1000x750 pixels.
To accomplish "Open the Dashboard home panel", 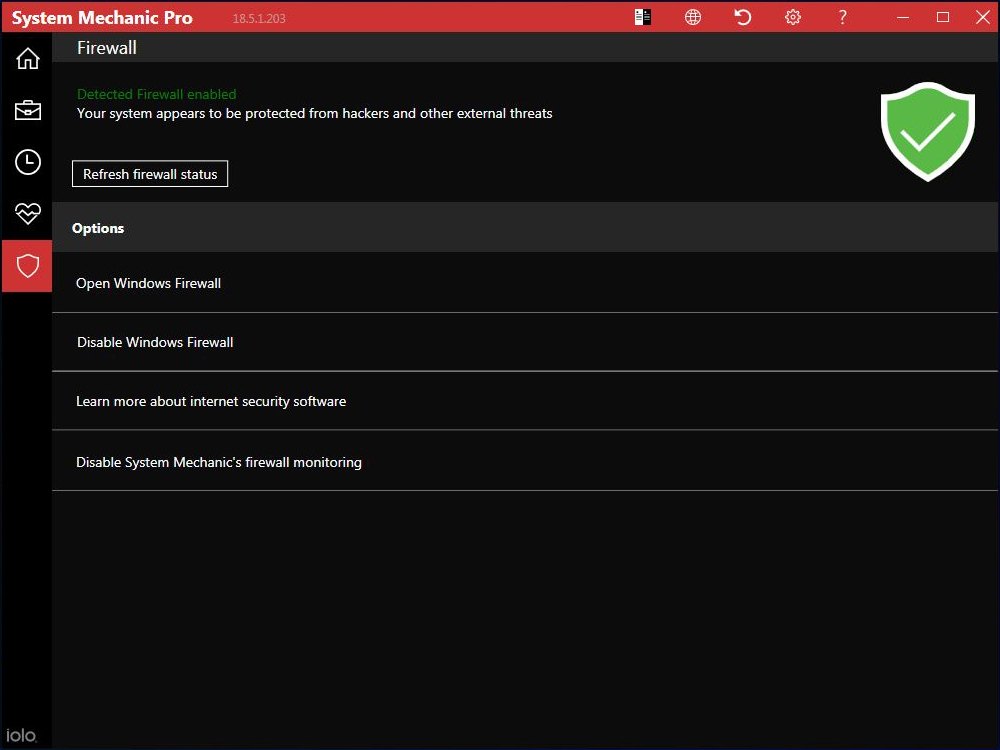I will click(27, 58).
